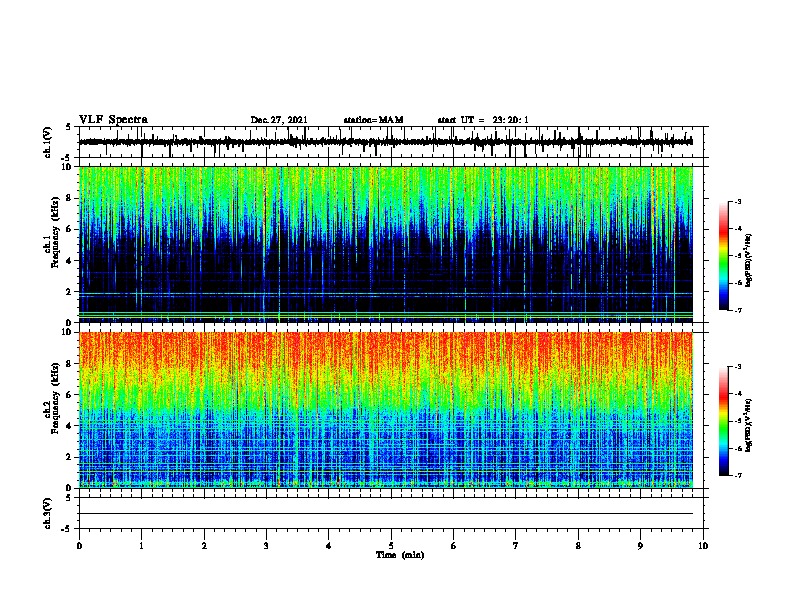Click the '5' tick on the time axis
The width and height of the screenshot is (792, 612).
point(391,545)
